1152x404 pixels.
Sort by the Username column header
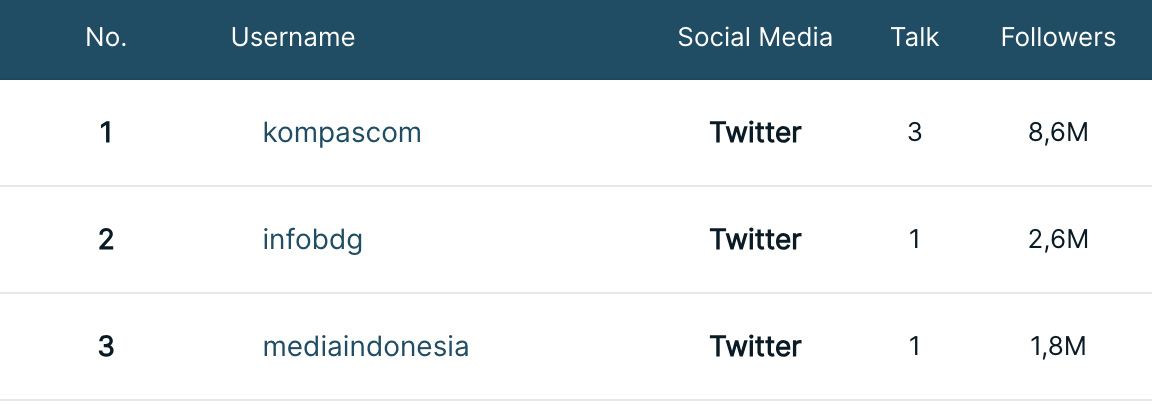tap(292, 37)
